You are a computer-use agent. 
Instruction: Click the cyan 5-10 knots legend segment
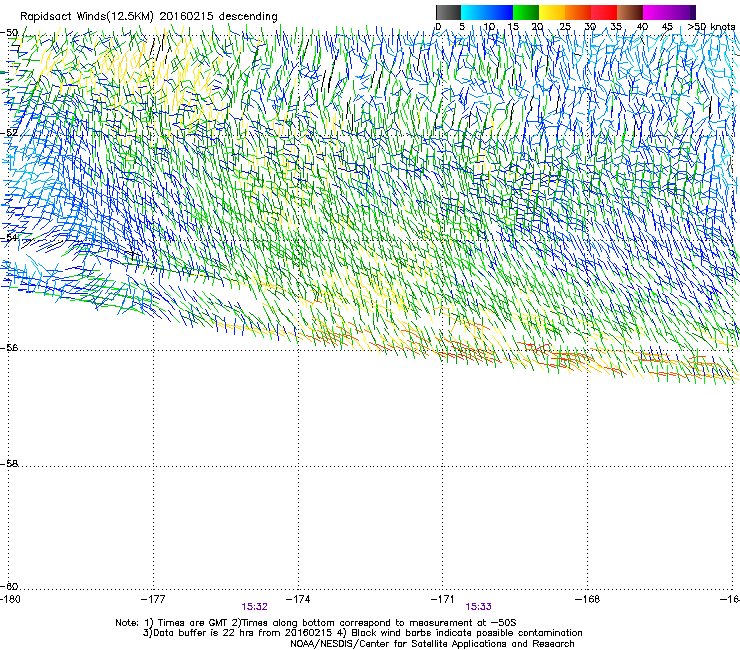pos(474,12)
